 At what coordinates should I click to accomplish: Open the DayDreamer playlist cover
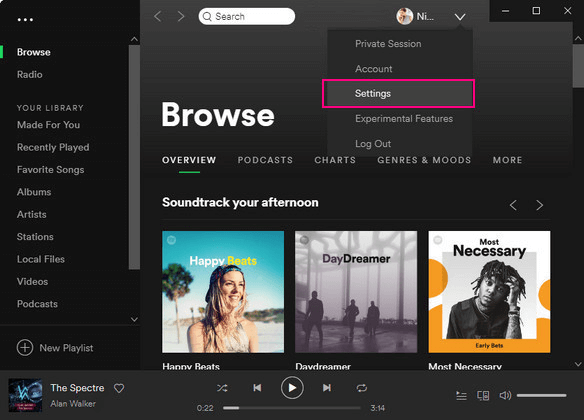(x=356, y=292)
